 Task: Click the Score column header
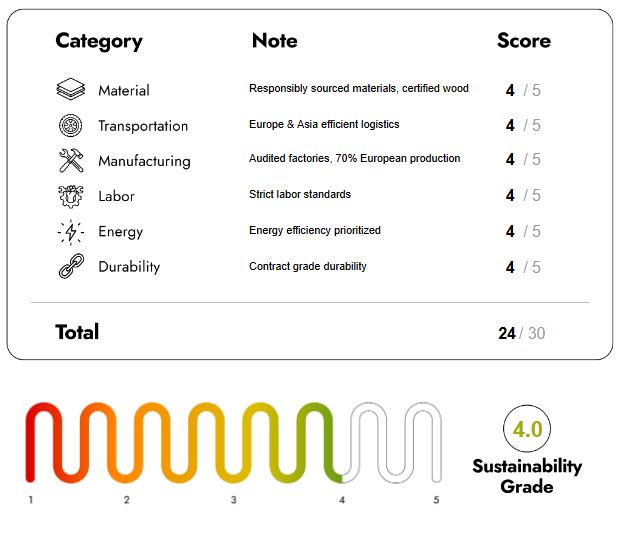[523, 41]
